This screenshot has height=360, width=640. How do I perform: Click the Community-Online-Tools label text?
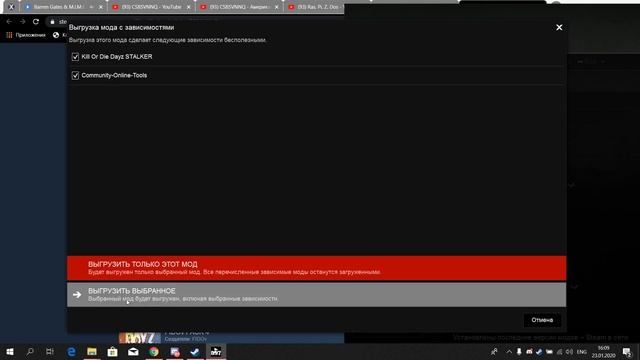114,76
